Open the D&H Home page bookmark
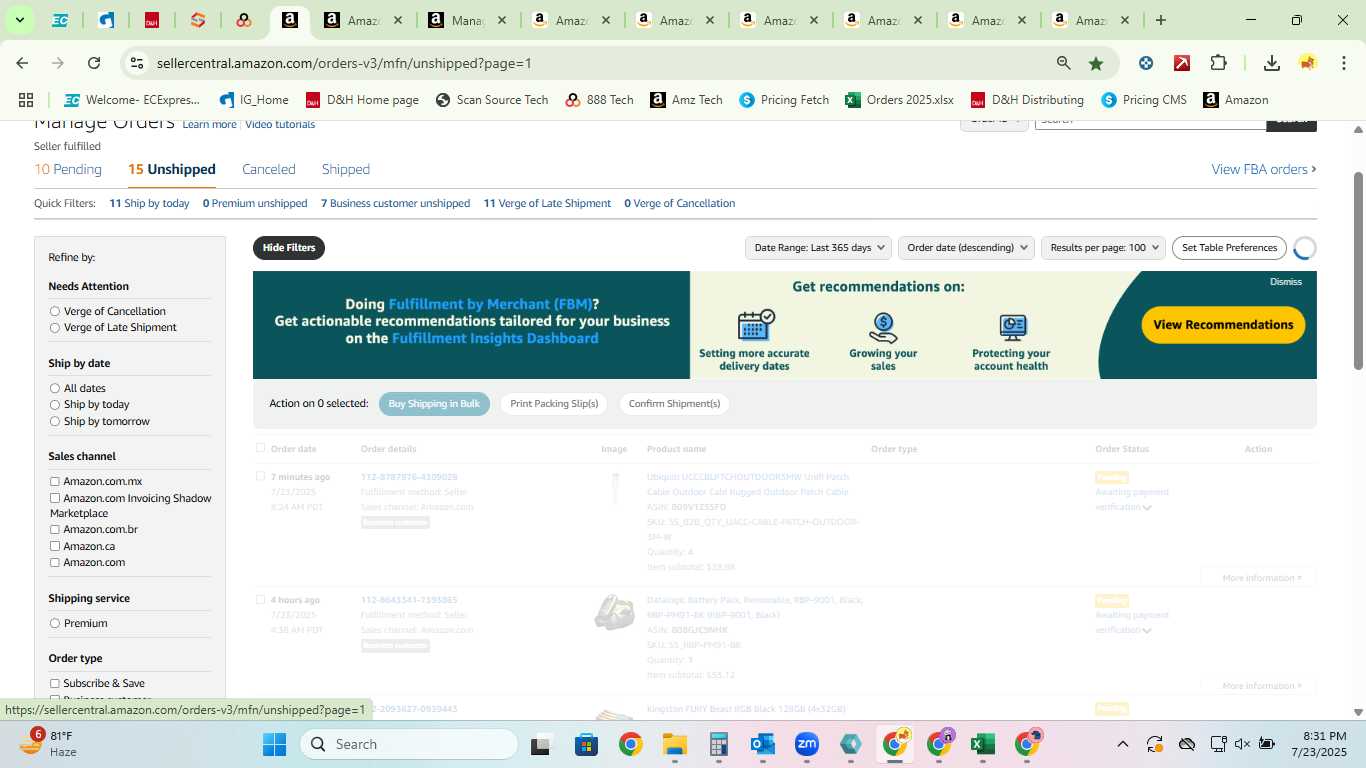The width and height of the screenshot is (1366, 768). (362, 100)
